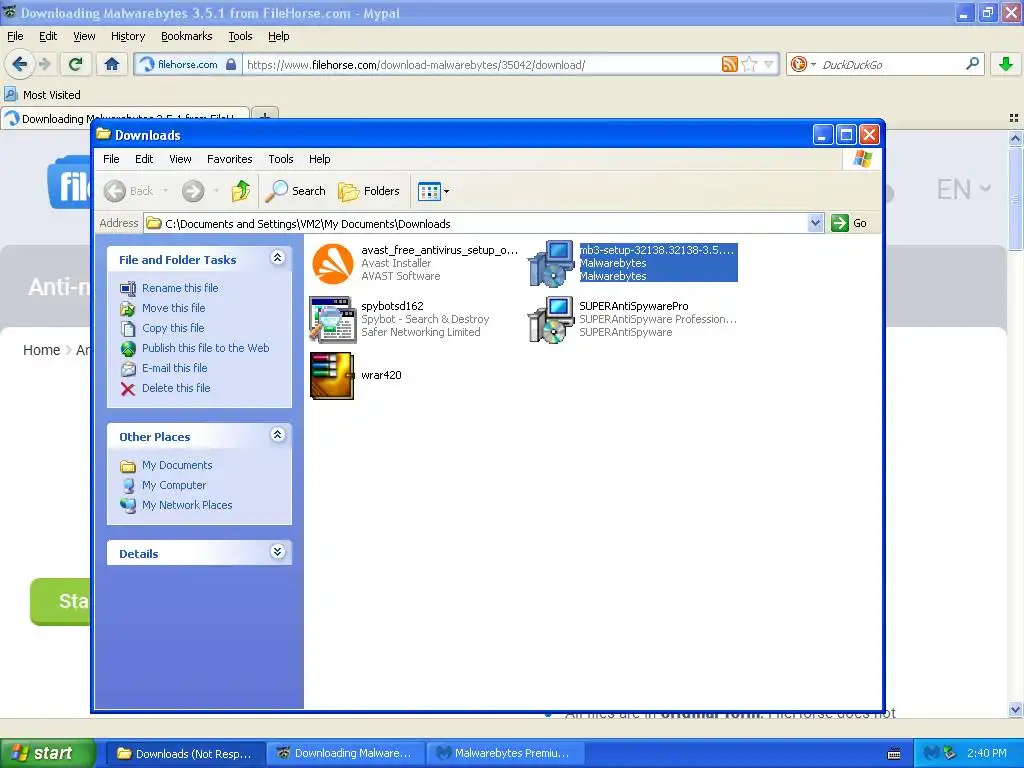Click the Malwarebytes tray icon
This screenshot has height=768, width=1024.
932,754
